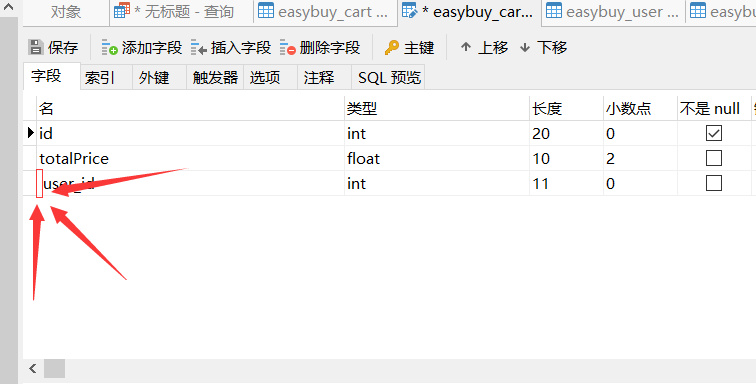
Task: Click the 长度 (Length) column header
Action: point(567,108)
